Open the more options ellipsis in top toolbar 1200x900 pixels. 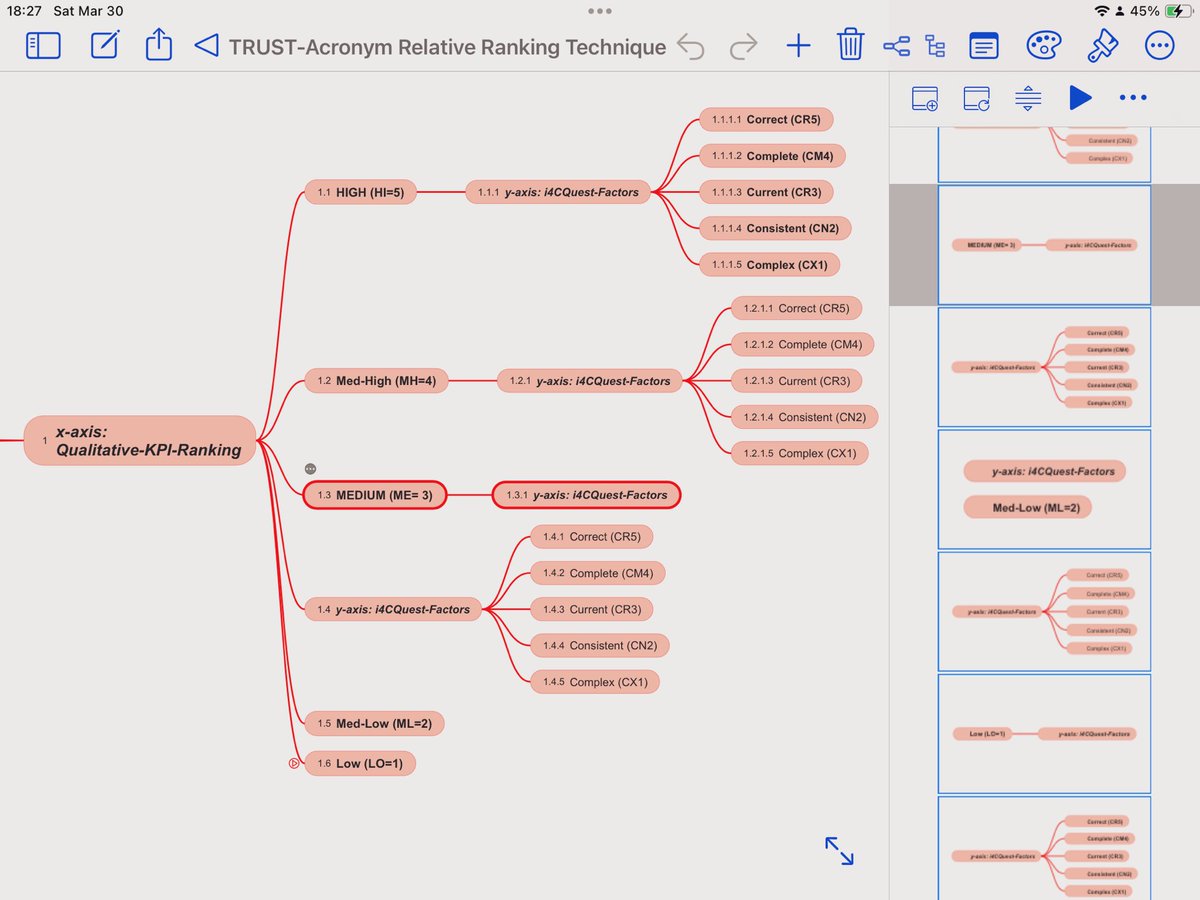click(1159, 46)
